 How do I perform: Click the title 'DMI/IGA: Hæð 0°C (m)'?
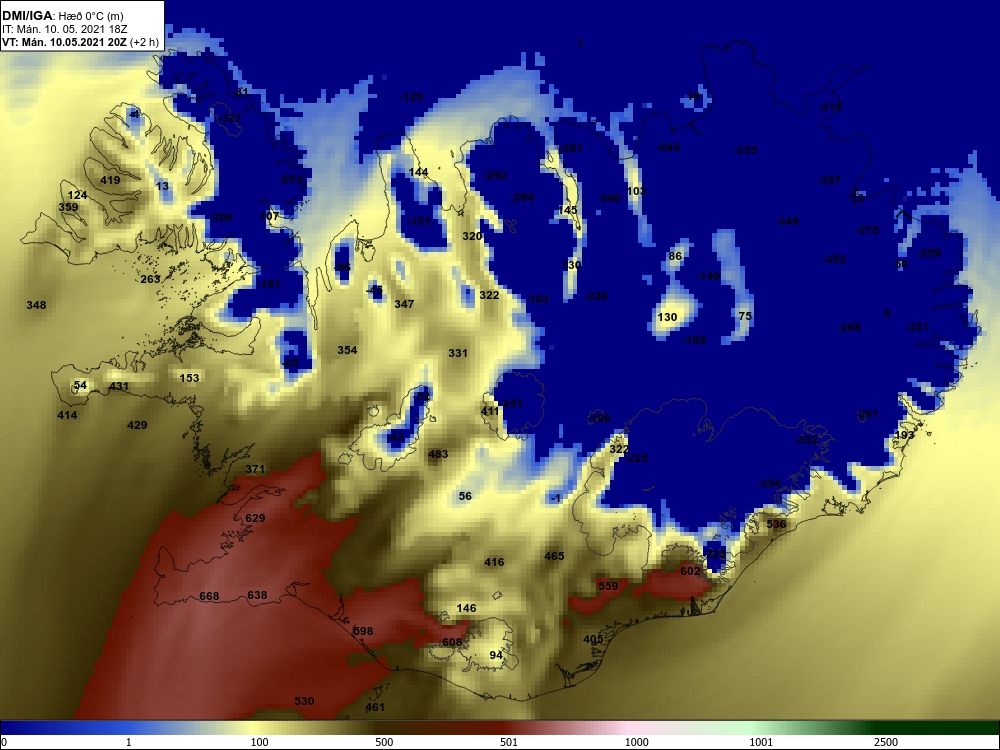62,15
